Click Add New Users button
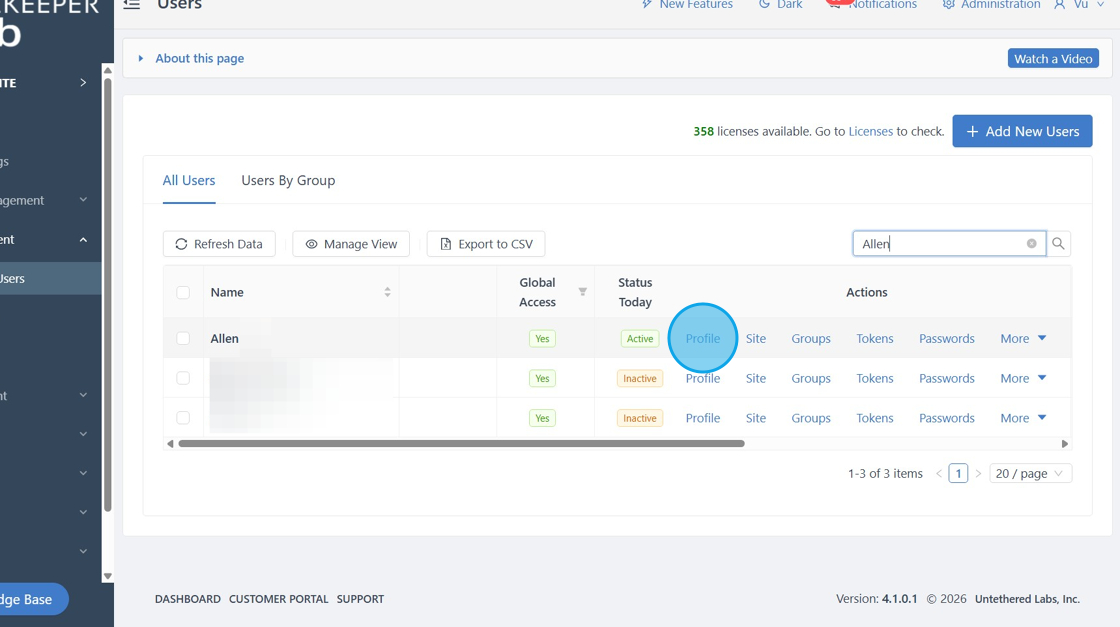 (x=1022, y=131)
